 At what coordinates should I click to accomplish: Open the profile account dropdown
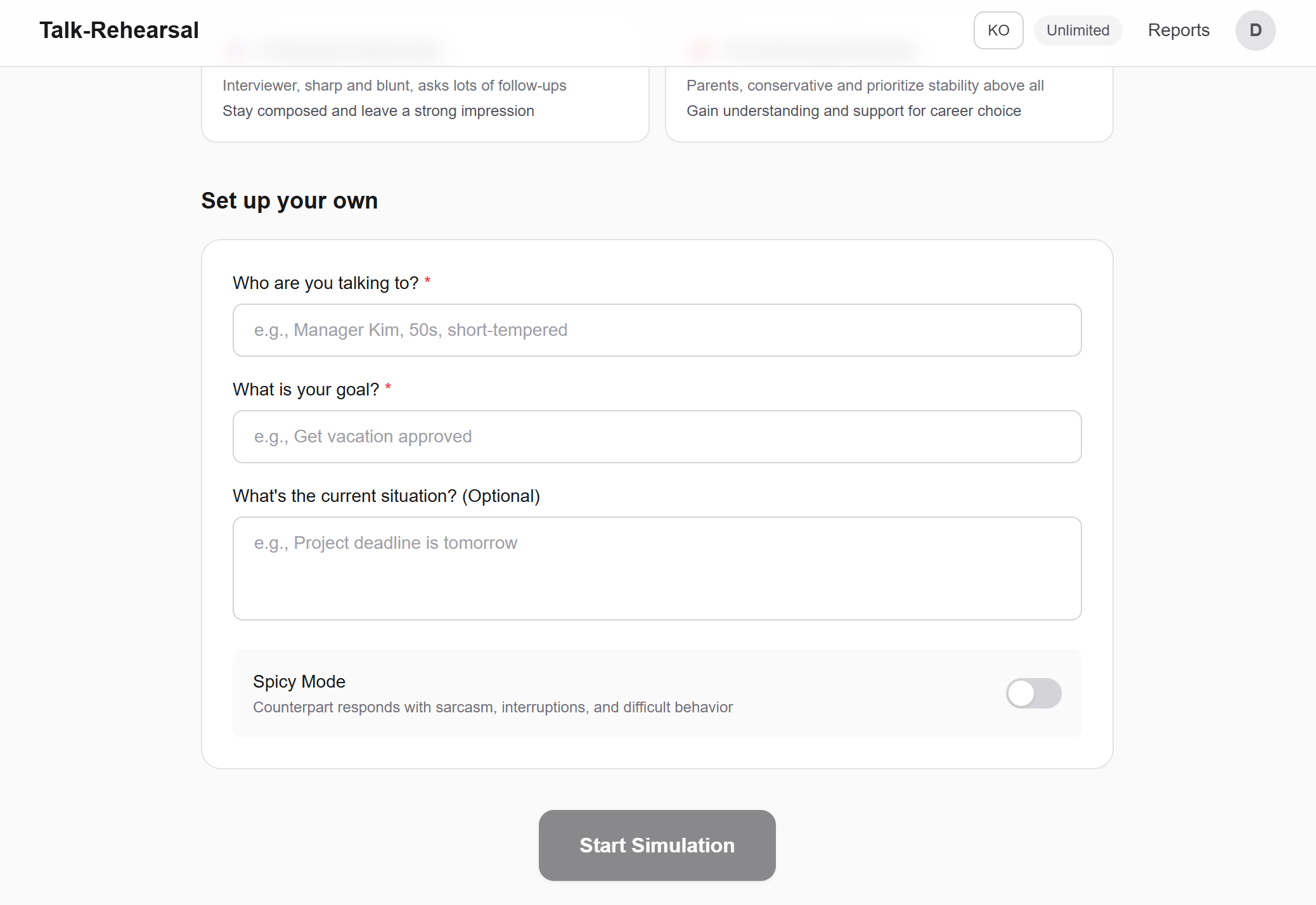click(1255, 30)
